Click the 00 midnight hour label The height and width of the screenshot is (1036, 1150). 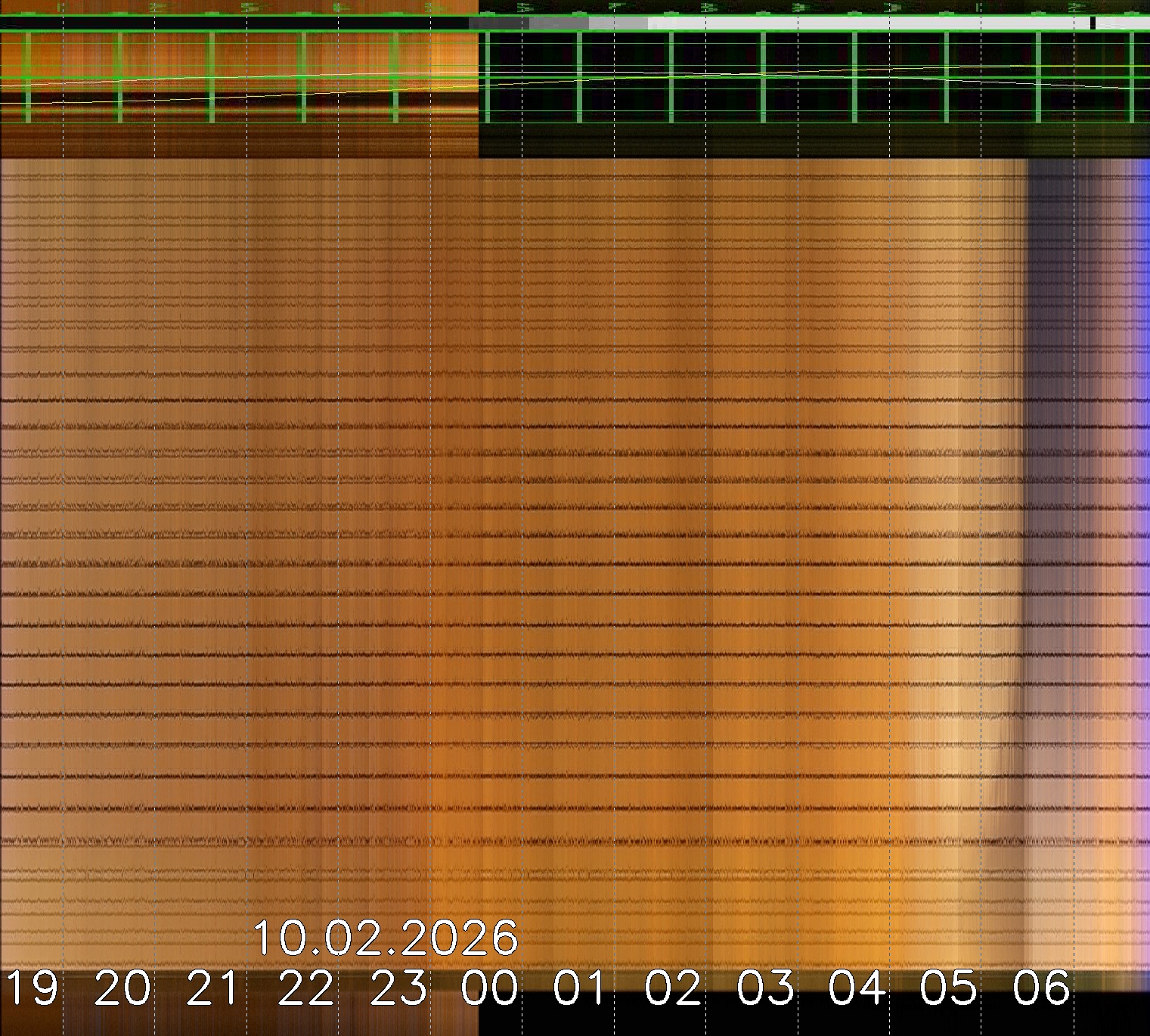click(490, 988)
